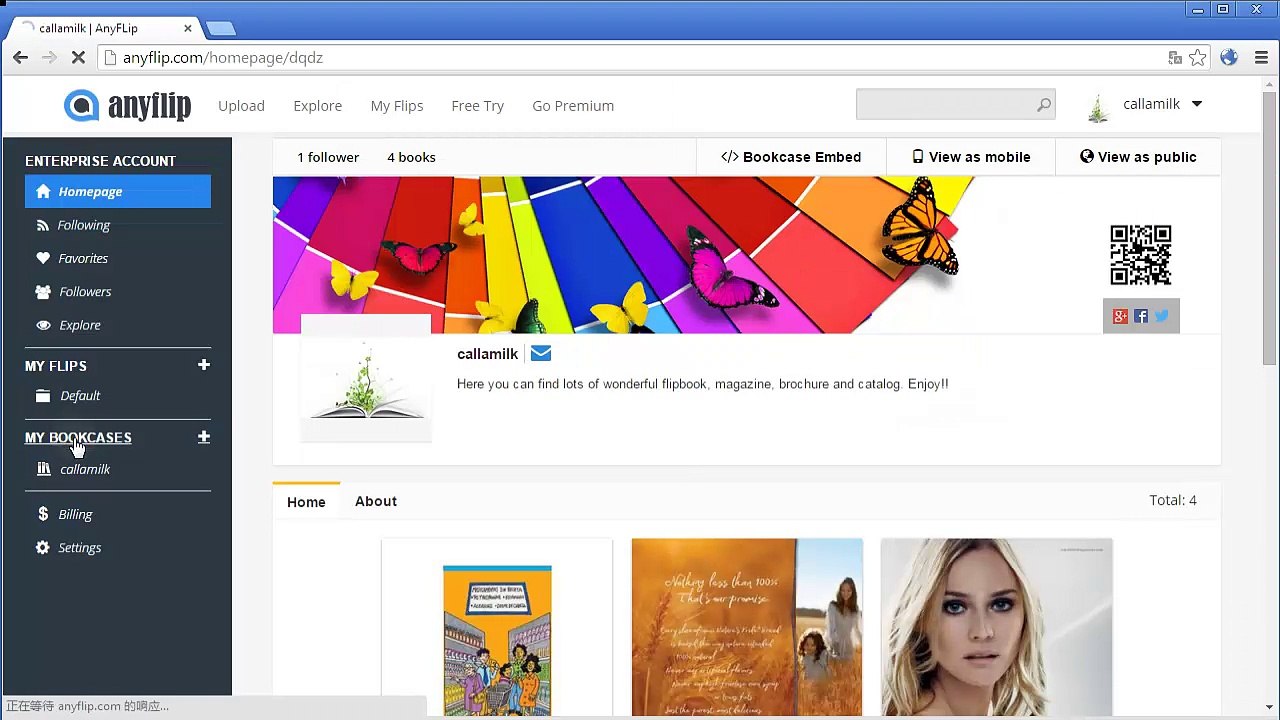Click the callamilk bookcase icon
The width and height of the screenshot is (1280, 720).
(x=43, y=468)
